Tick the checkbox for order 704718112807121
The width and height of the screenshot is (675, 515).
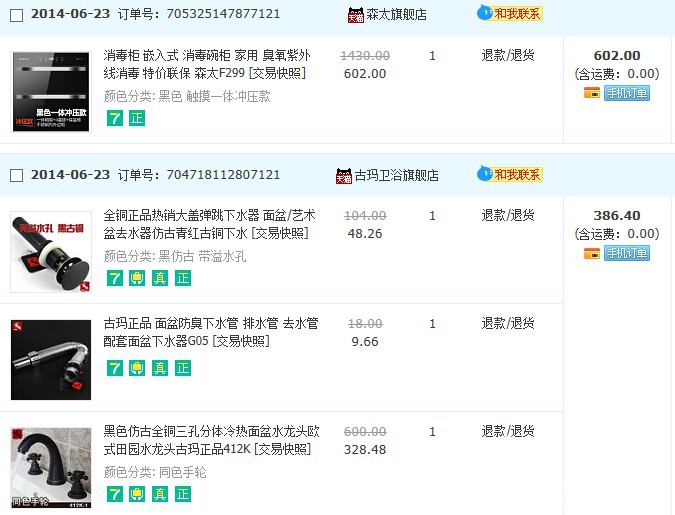16,175
